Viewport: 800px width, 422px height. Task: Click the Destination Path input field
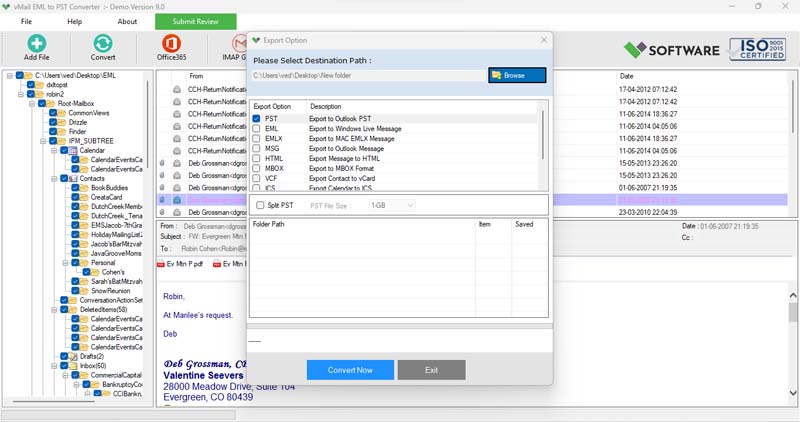pyautogui.click(x=368, y=76)
